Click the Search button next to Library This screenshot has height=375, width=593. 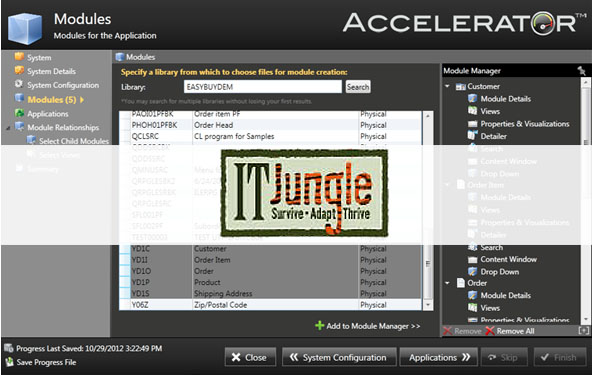tap(358, 87)
